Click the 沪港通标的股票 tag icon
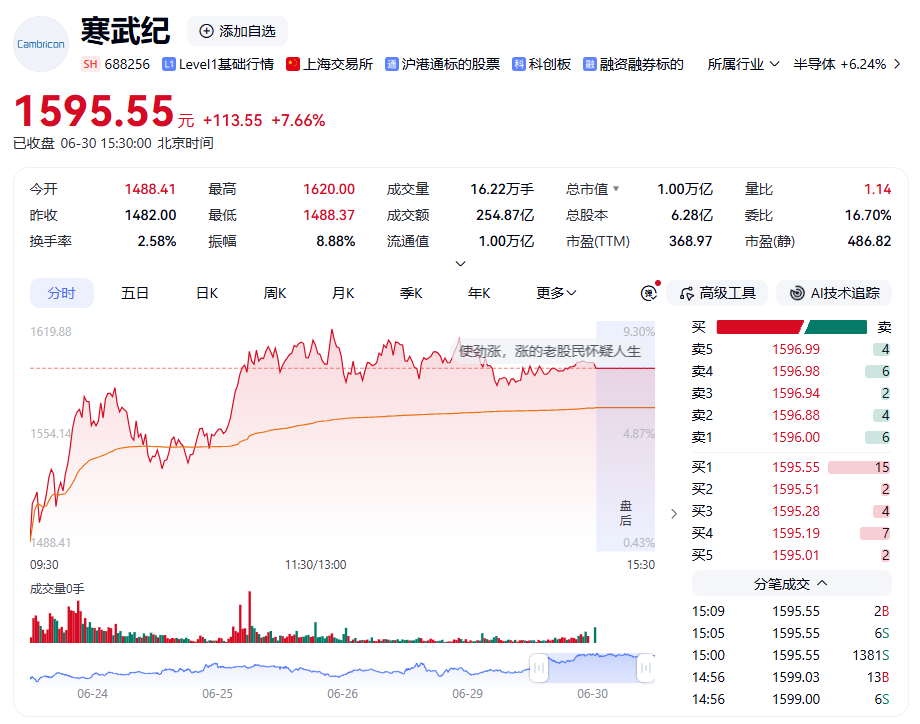920x724 pixels. tap(392, 65)
